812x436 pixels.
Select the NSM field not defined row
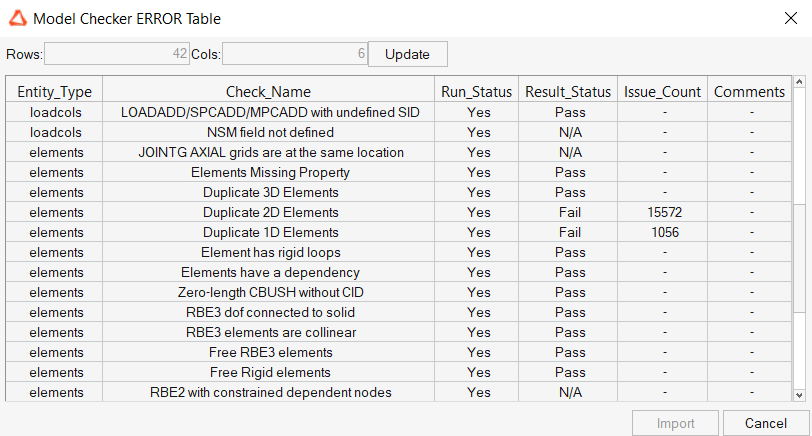tap(270, 132)
